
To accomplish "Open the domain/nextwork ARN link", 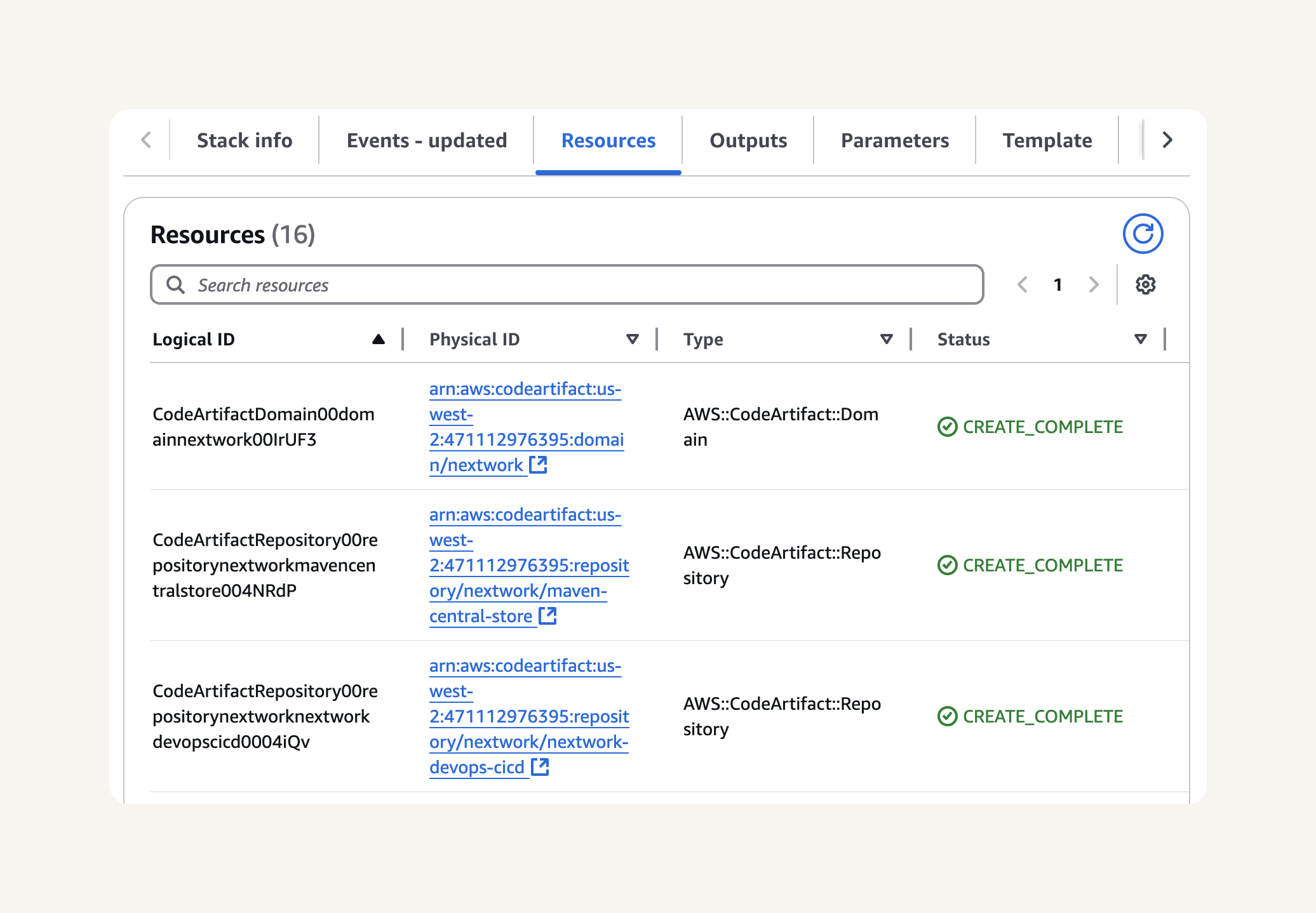I will point(527,427).
